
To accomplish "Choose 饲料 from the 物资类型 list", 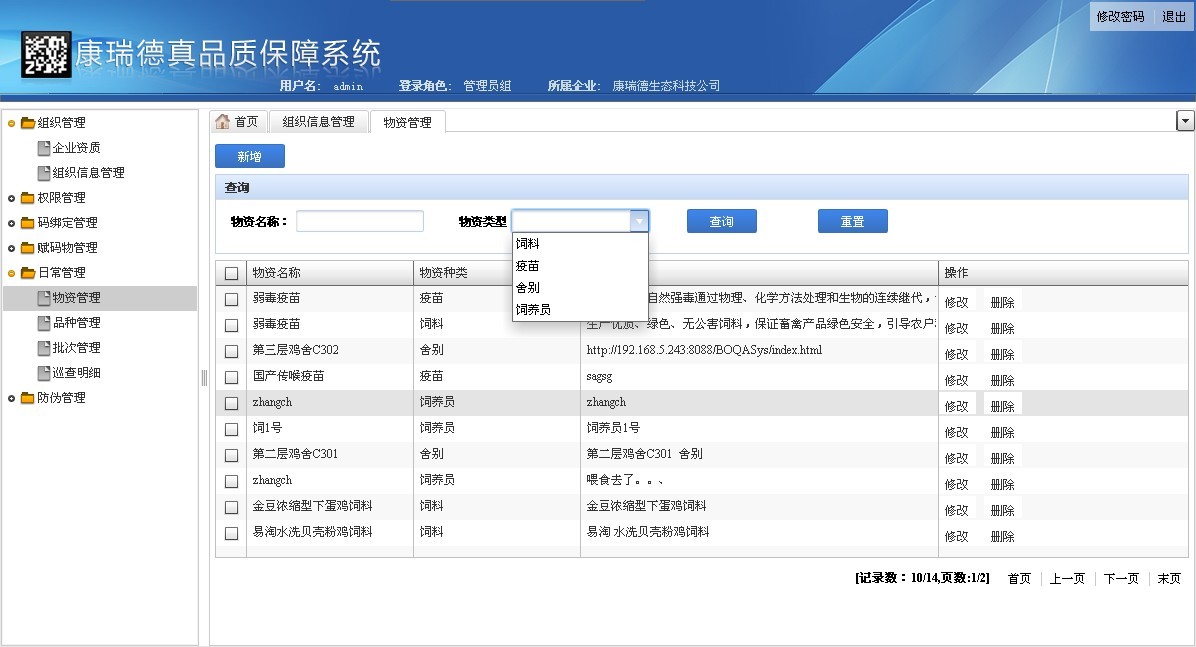I will coord(580,244).
